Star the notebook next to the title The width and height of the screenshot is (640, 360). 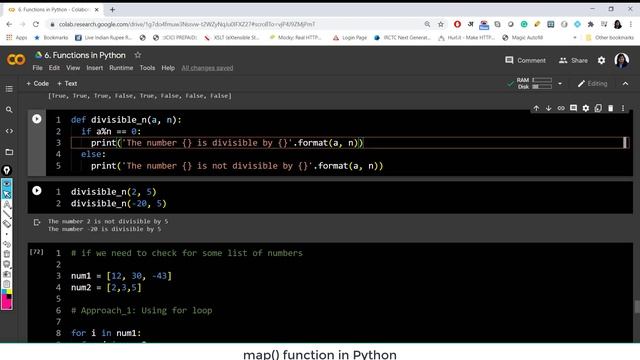point(138,55)
